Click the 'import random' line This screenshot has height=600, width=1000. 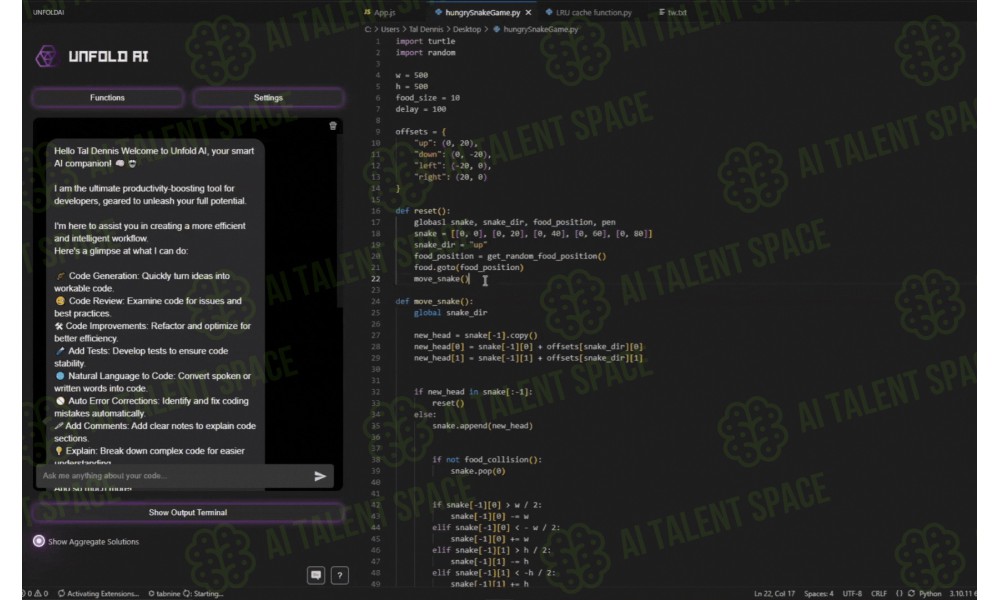425,53
